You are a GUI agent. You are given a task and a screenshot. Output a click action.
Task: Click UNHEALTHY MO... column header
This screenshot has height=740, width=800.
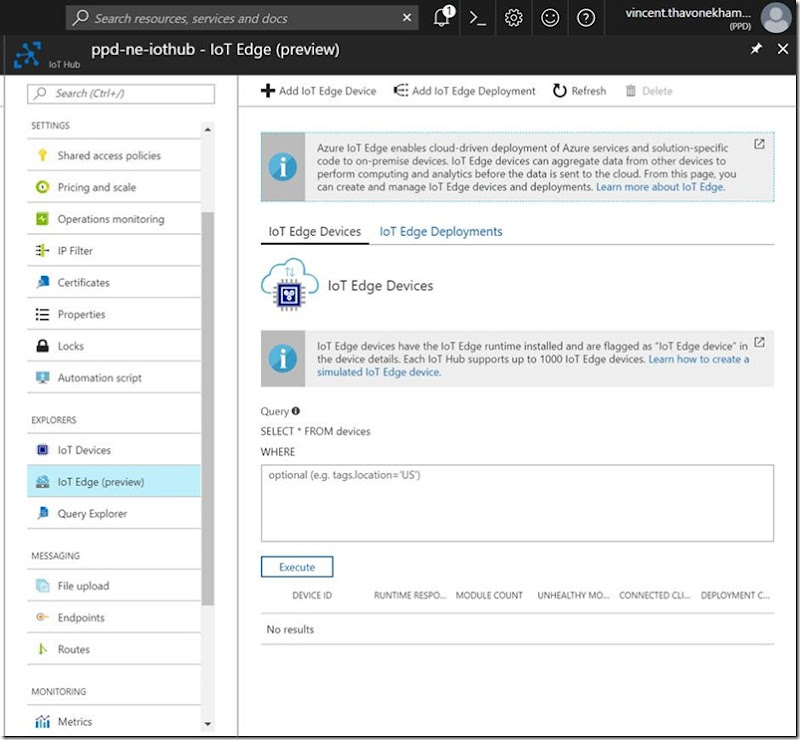[573, 596]
